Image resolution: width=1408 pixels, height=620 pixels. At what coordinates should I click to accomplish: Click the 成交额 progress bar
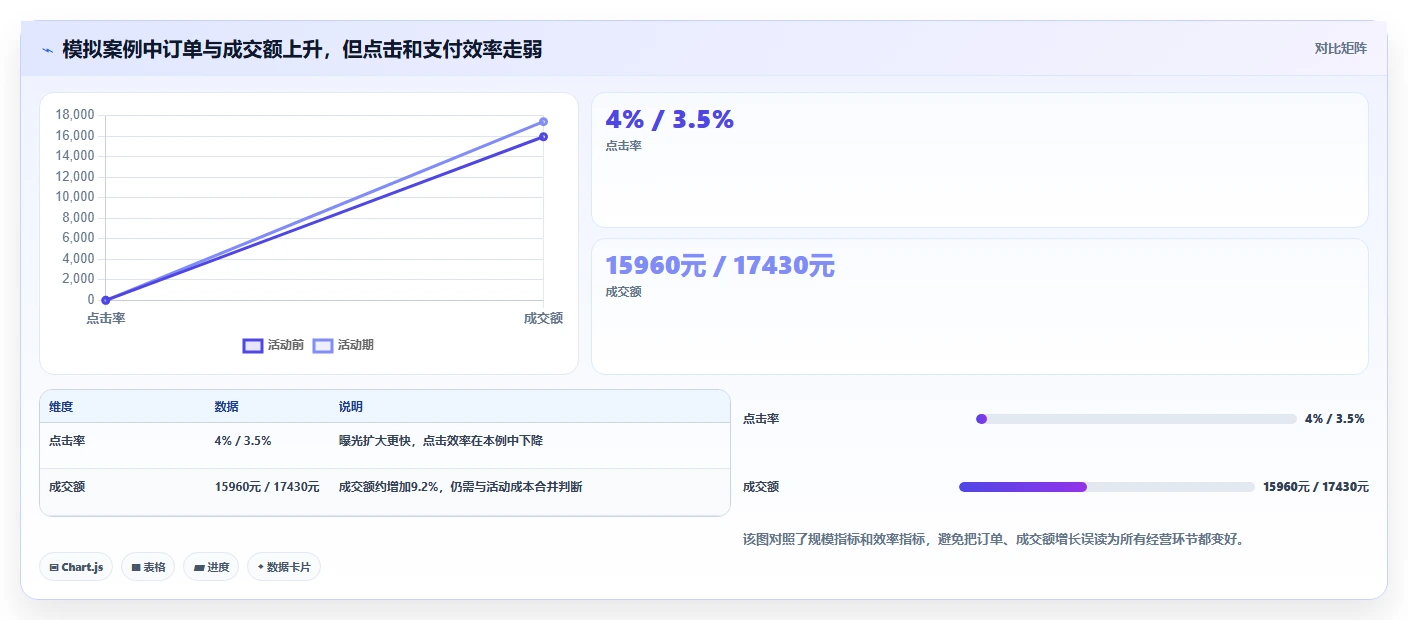click(1107, 487)
